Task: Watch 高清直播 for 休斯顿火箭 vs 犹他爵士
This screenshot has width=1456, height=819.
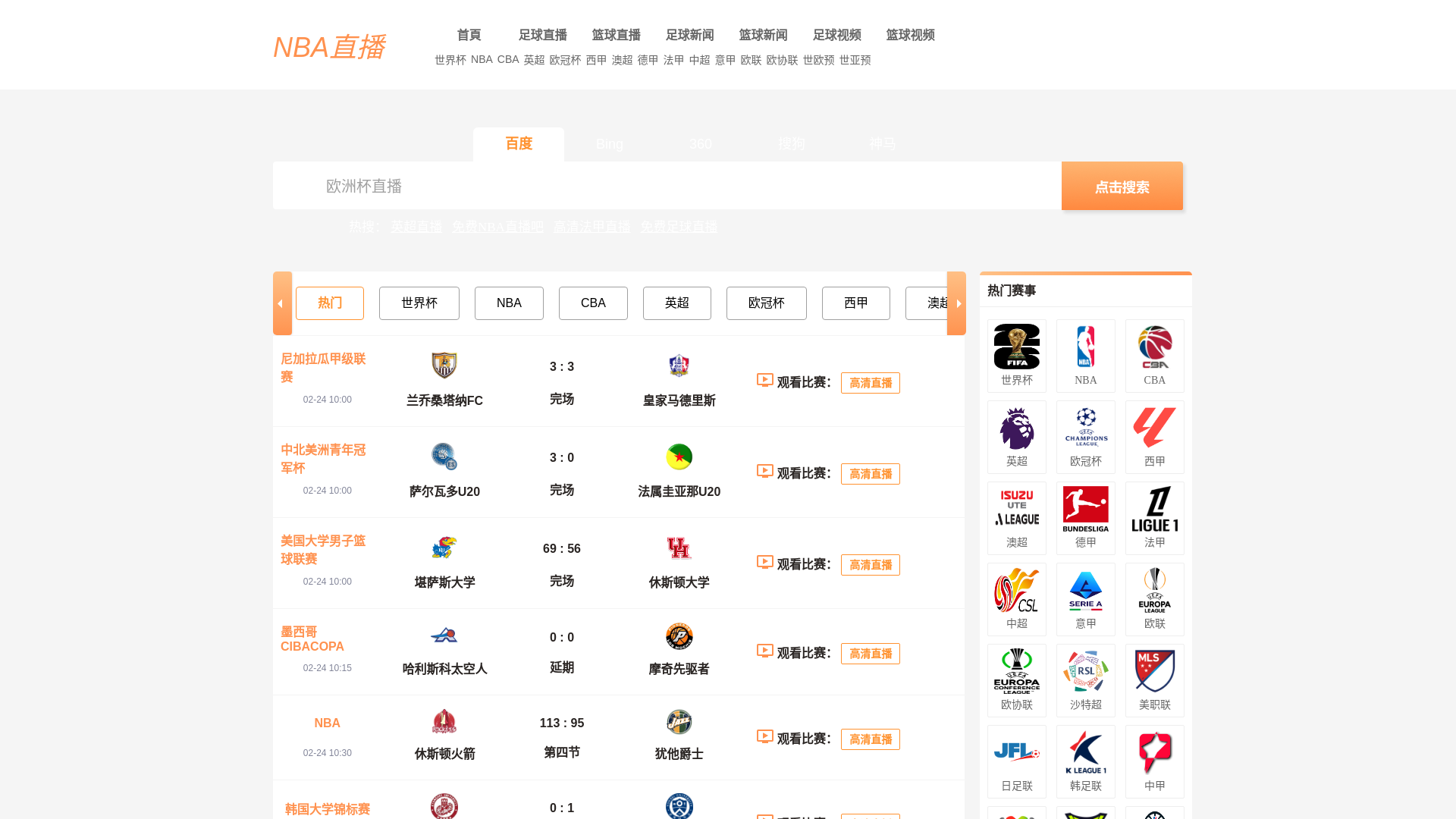Action: click(870, 739)
